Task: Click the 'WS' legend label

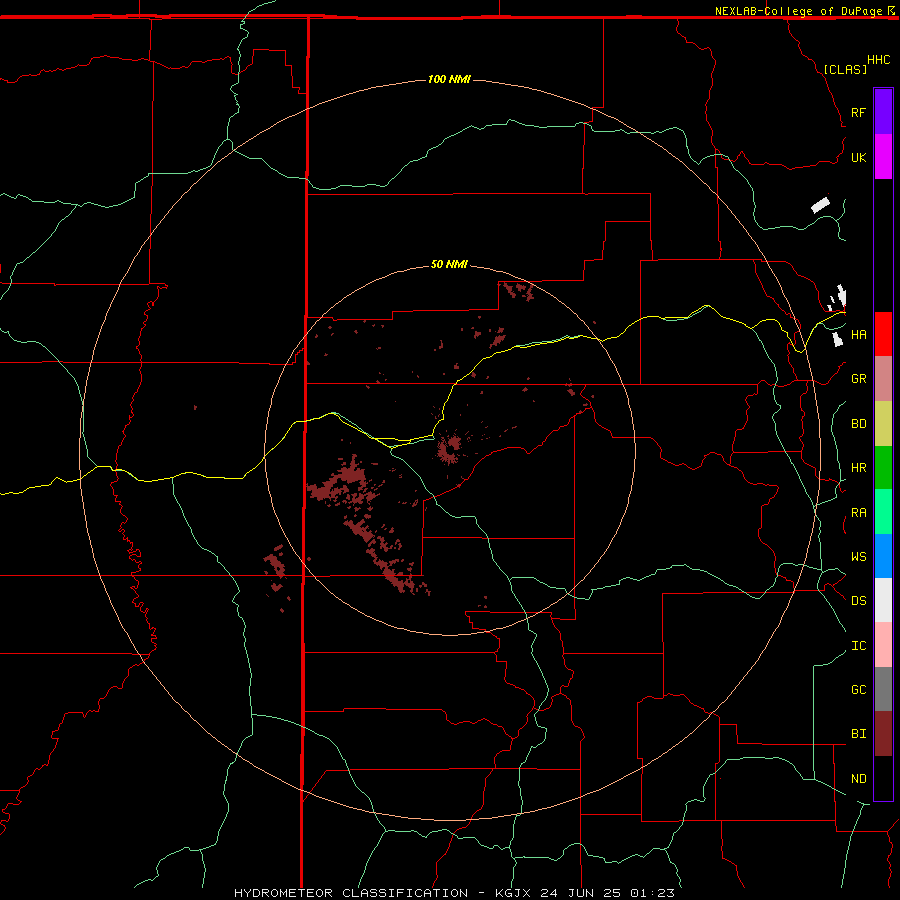Action: pos(858,557)
